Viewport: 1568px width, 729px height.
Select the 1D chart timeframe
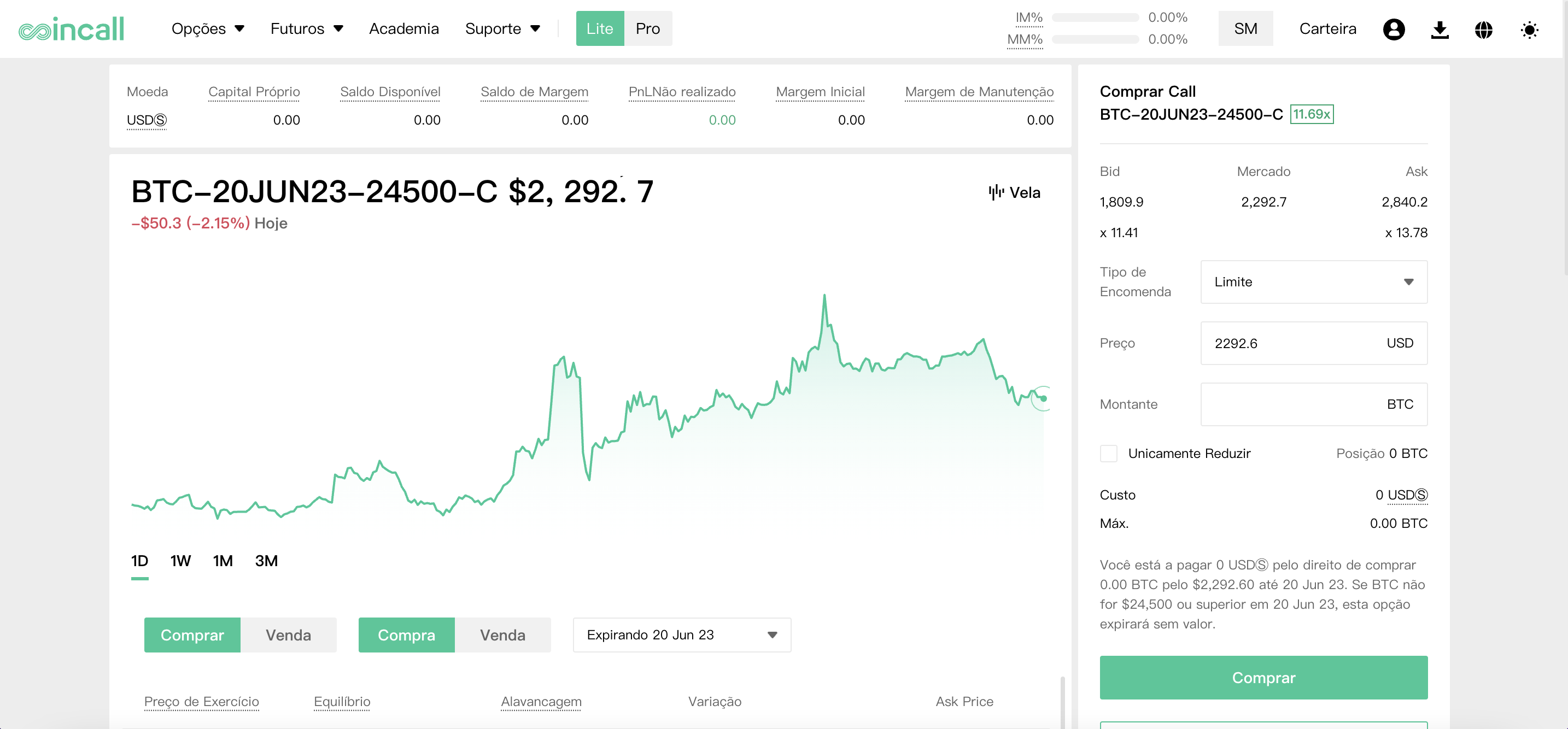click(x=139, y=561)
